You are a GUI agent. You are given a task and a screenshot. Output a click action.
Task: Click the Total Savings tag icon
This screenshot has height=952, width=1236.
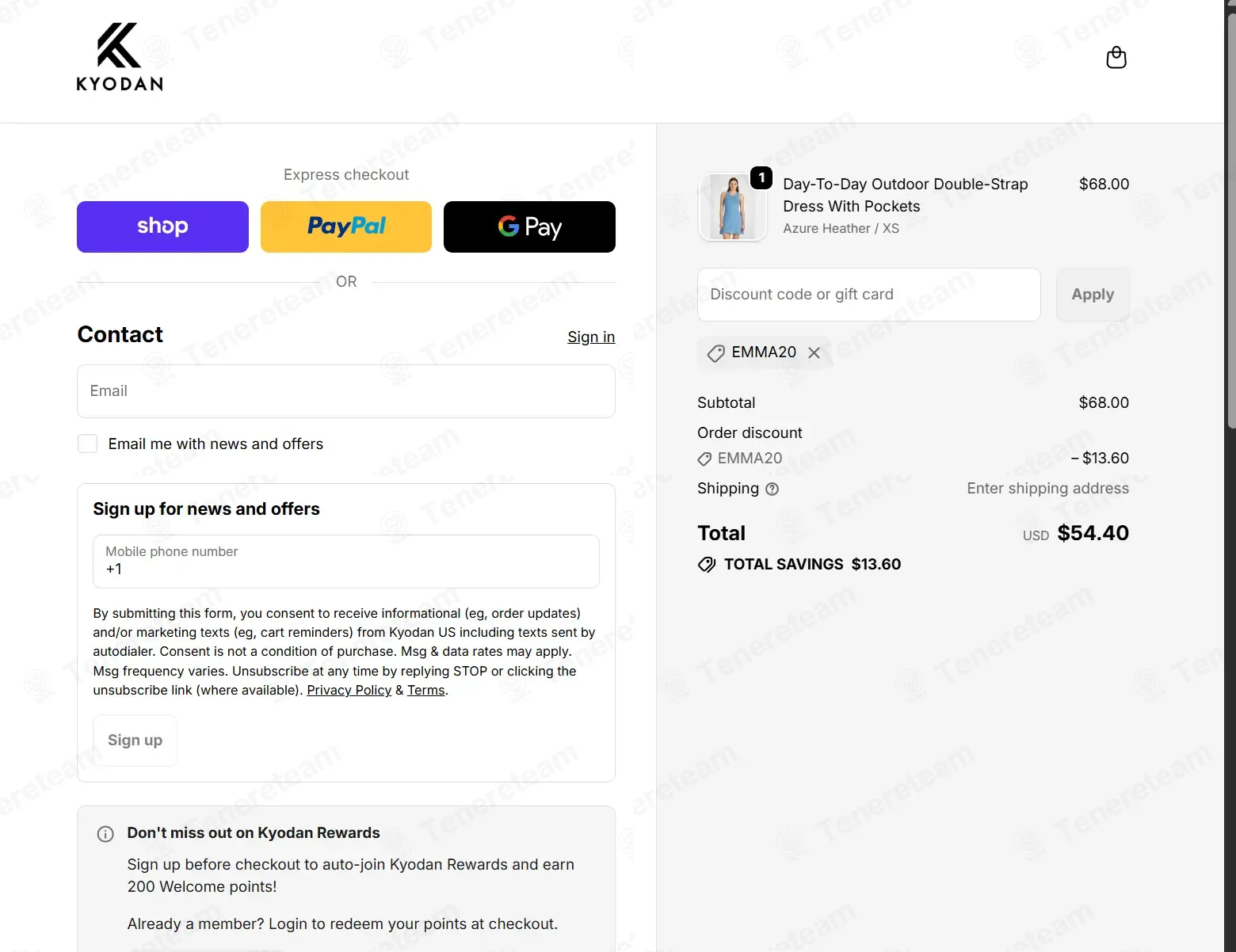[x=707, y=565]
